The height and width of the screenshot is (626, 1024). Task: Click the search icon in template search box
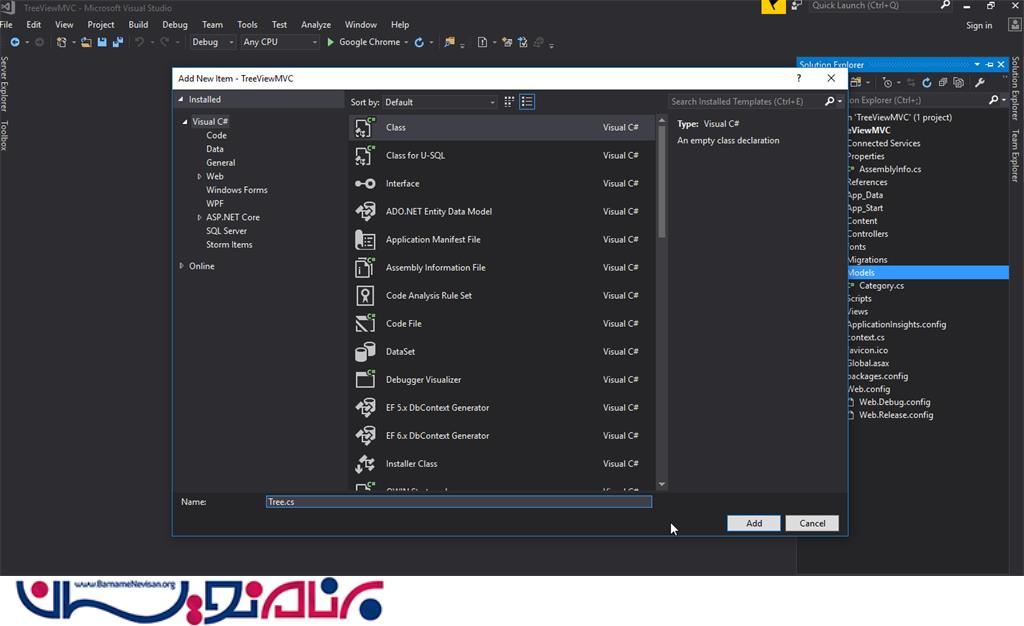(829, 102)
